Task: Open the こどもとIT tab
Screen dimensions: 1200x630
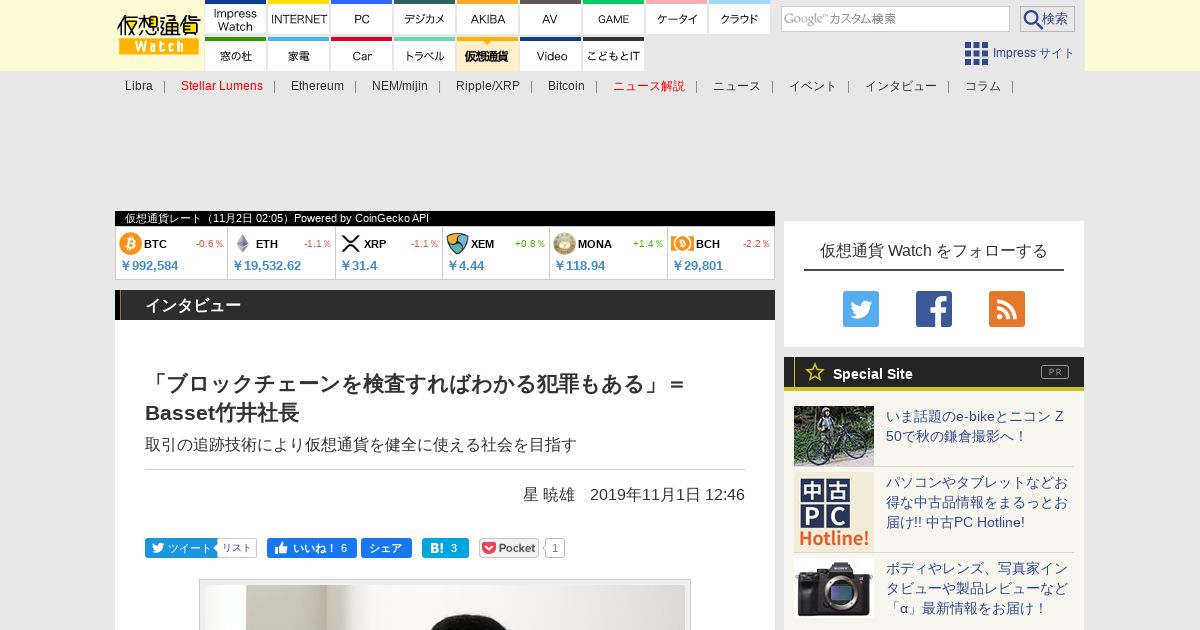Action: pos(613,55)
